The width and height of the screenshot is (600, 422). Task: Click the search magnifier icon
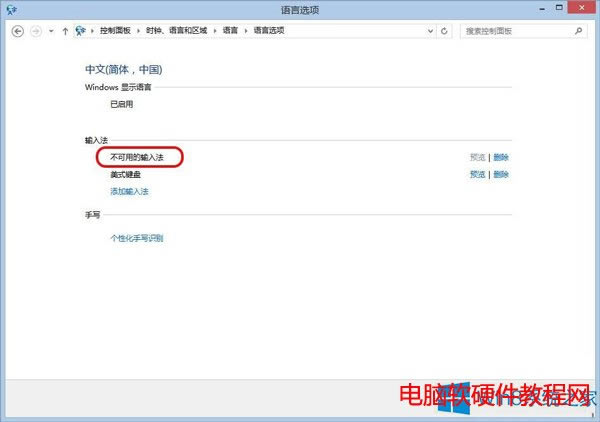[x=579, y=31]
